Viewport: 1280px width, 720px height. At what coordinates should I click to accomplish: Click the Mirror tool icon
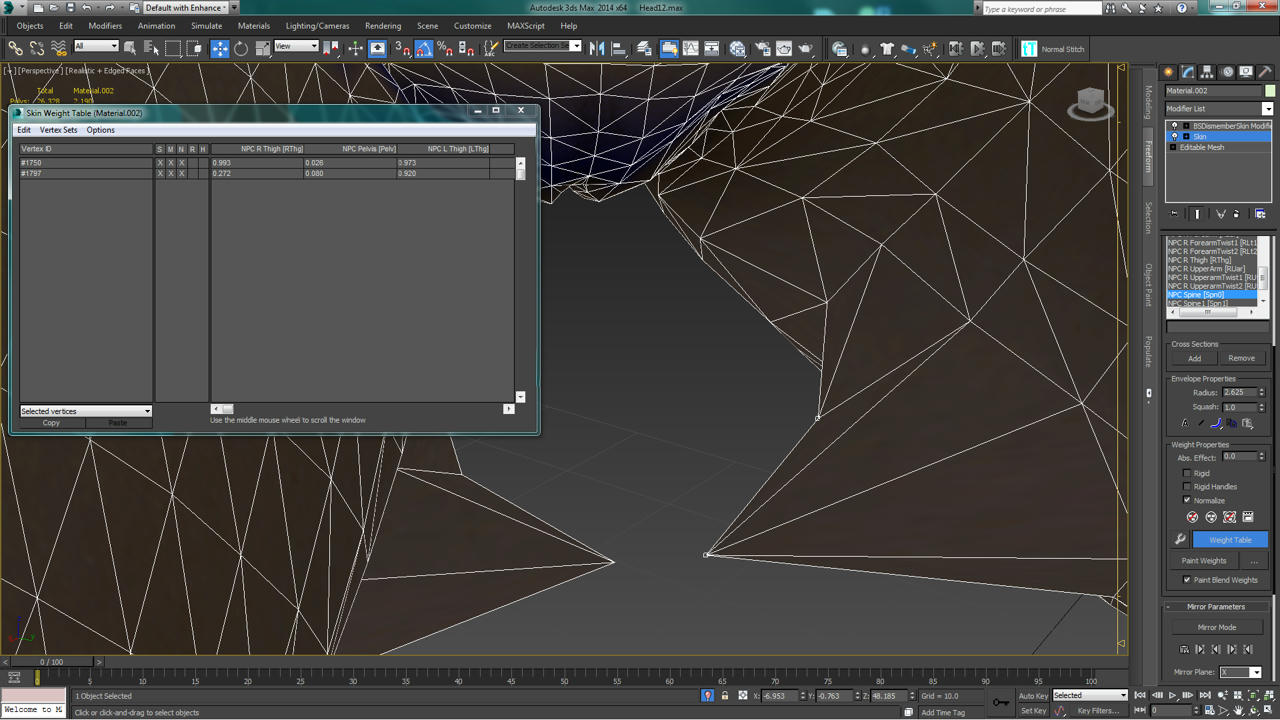[597, 48]
